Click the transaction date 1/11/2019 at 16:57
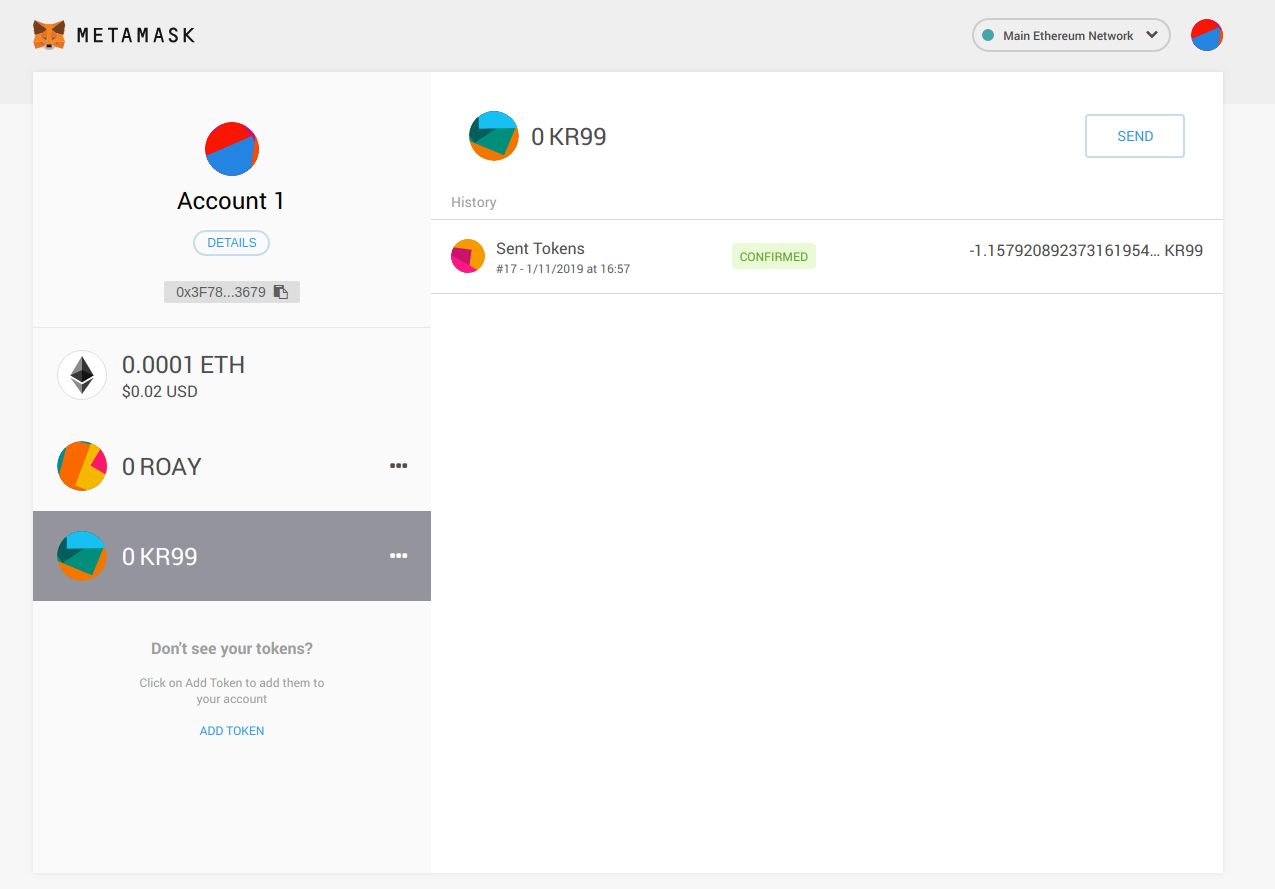The height and width of the screenshot is (889, 1275). pos(578,269)
